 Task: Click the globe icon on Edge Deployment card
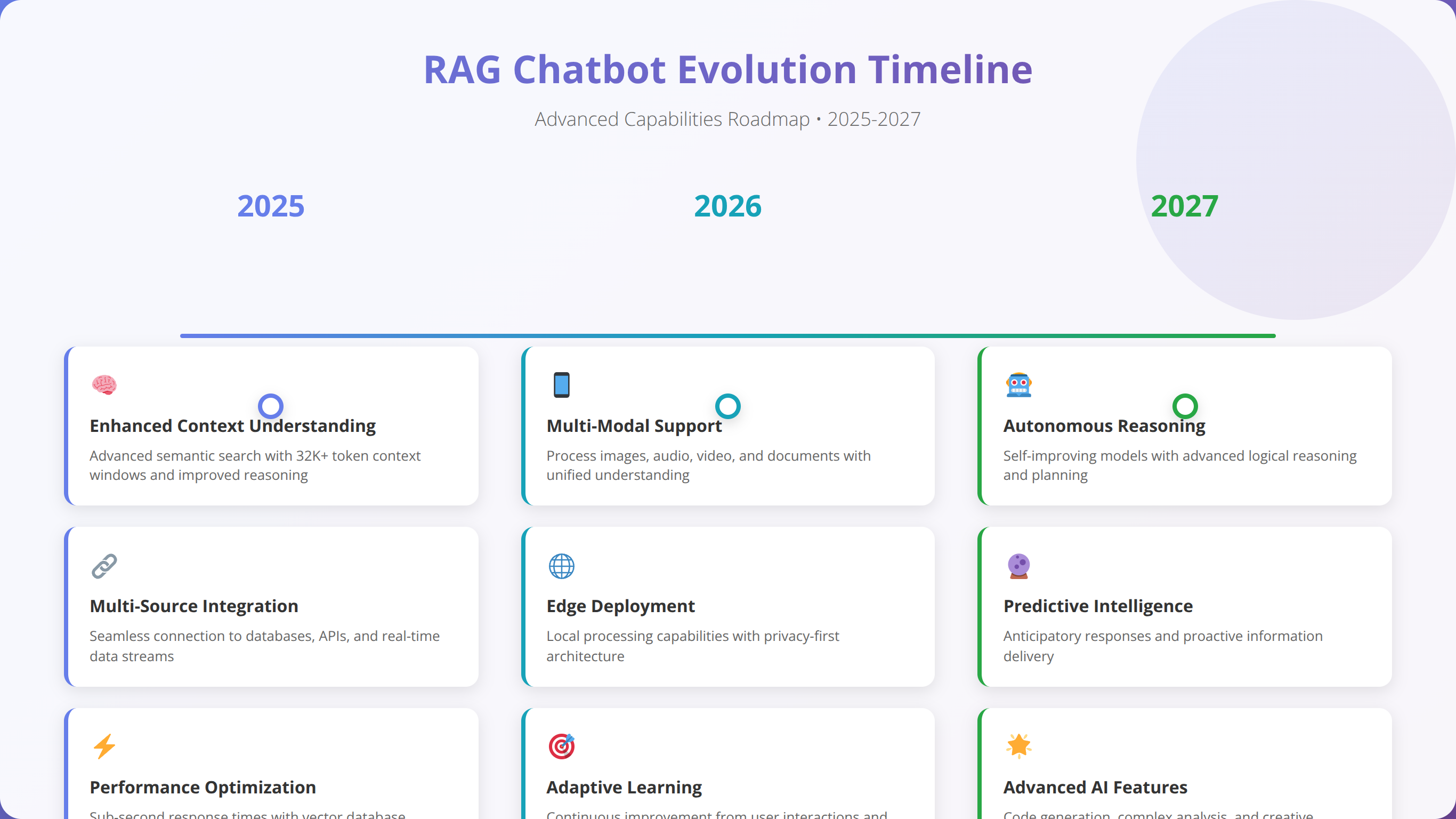point(561,566)
